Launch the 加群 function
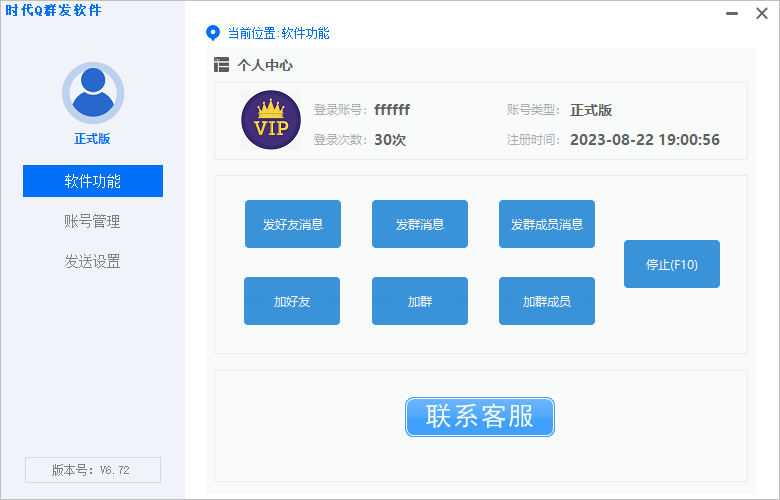The image size is (780, 500). (x=420, y=301)
